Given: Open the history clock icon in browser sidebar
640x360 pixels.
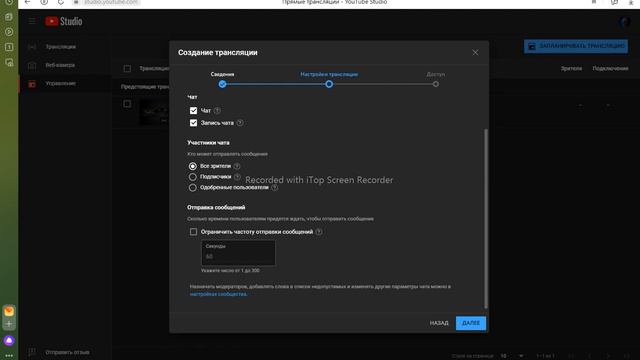Looking at the screenshot, I should (x=9, y=2).
